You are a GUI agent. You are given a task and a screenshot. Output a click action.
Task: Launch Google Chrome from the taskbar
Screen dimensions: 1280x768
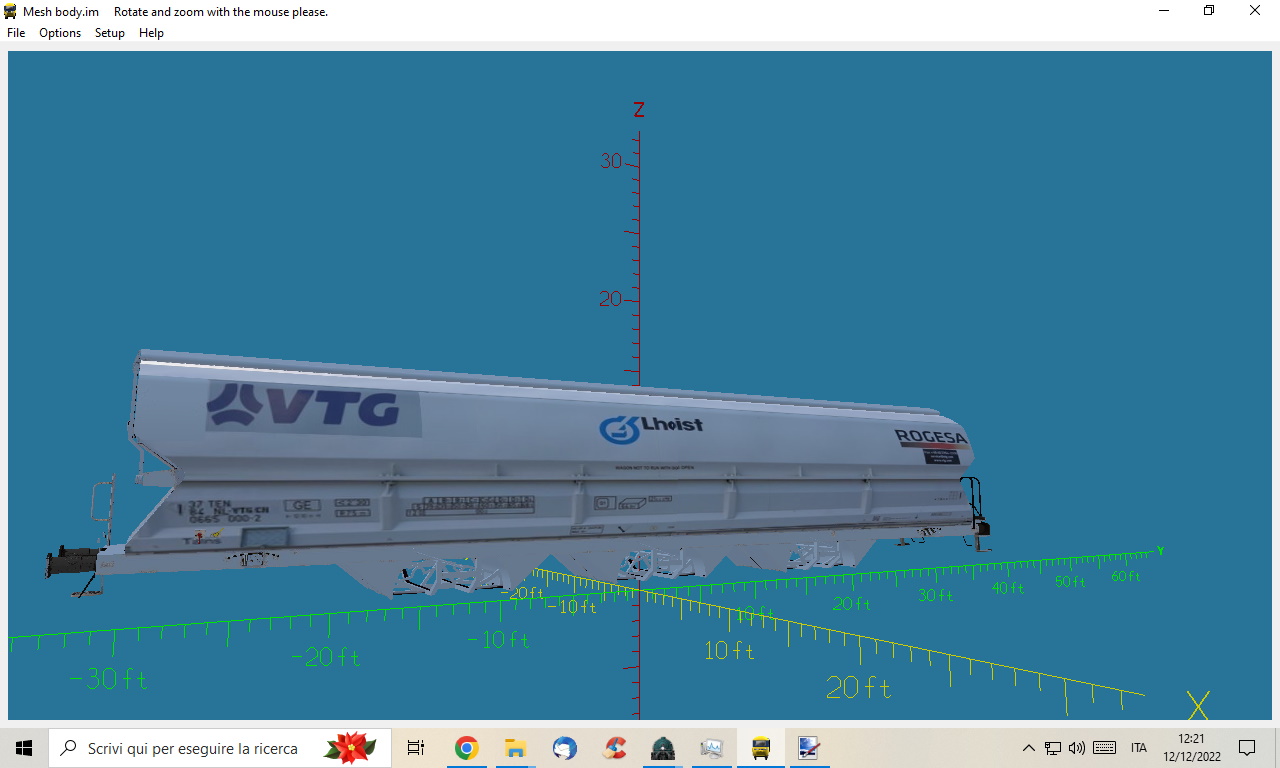(466, 748)
